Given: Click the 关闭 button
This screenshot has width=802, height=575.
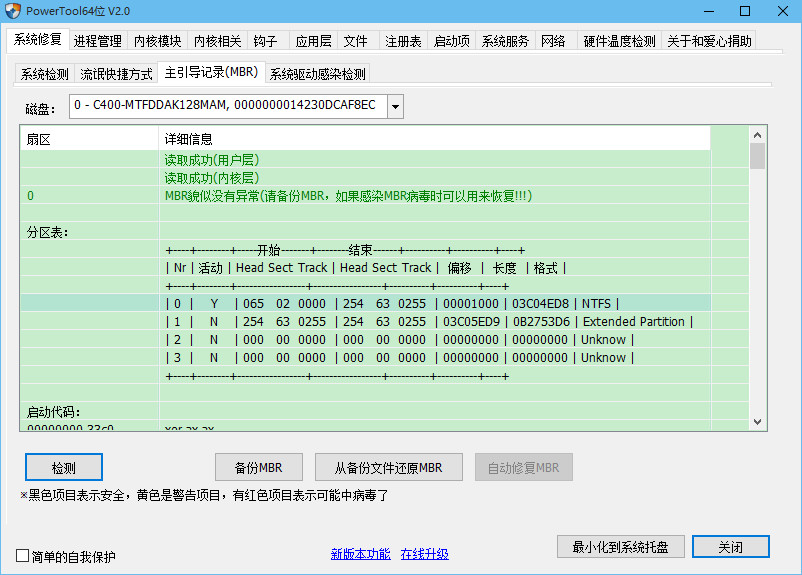Looking at the screenshot, I should [x=730, y=547].
